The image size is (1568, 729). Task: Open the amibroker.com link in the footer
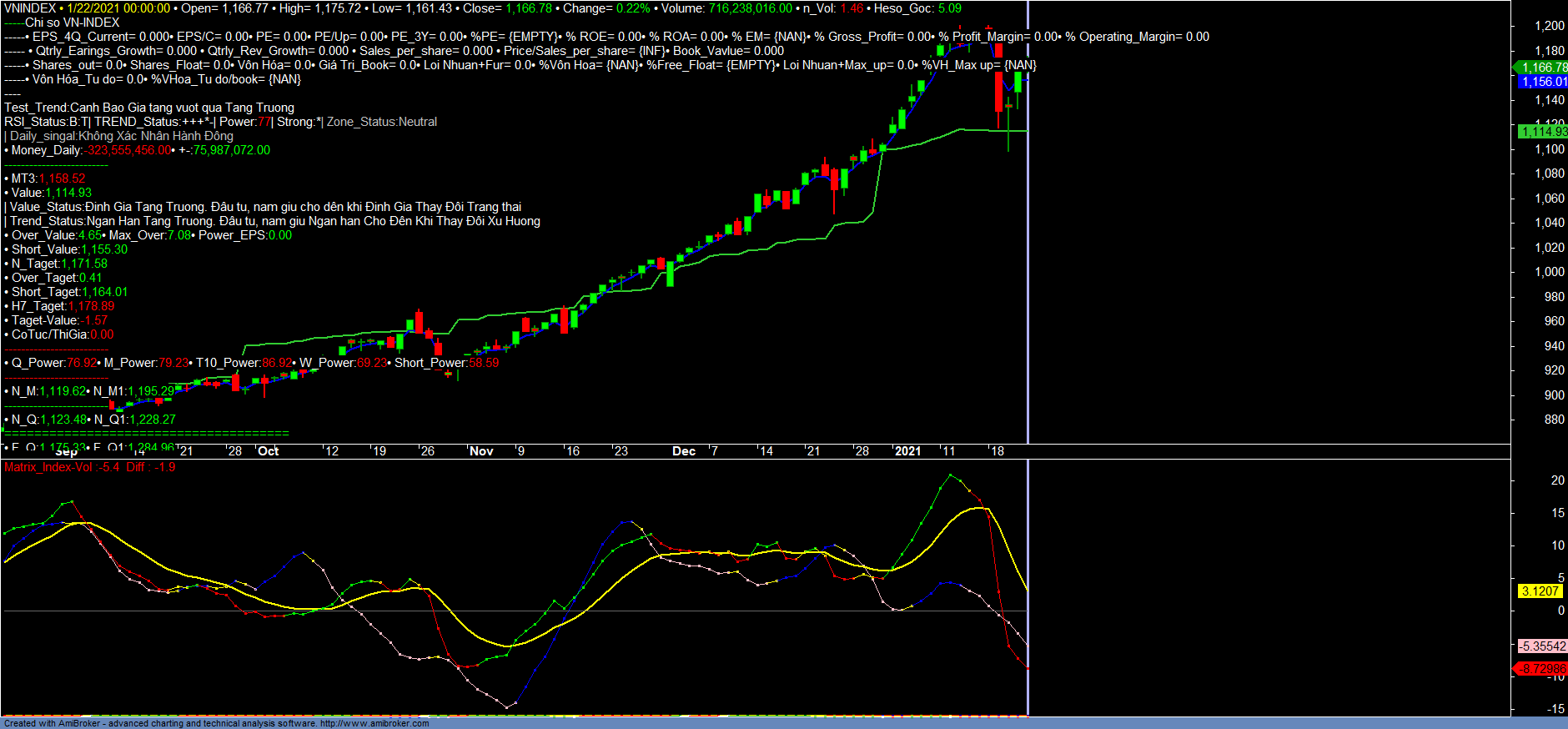point(374,723)
